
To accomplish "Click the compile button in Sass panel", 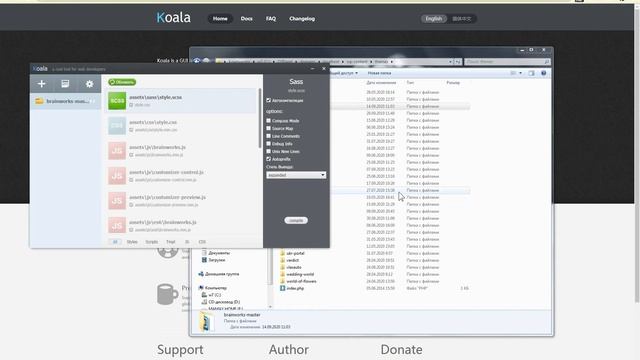I will tap(296, 220).
